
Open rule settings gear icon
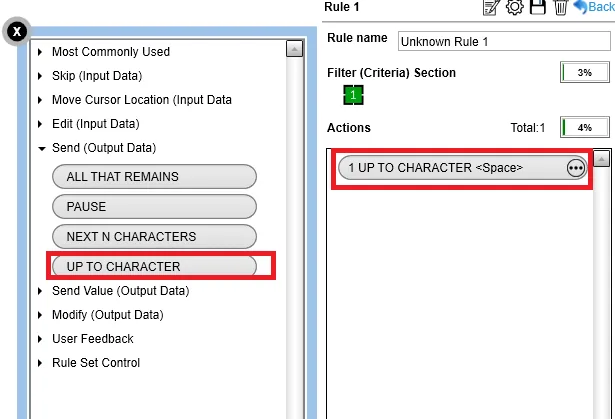click(x=515, y=7)
